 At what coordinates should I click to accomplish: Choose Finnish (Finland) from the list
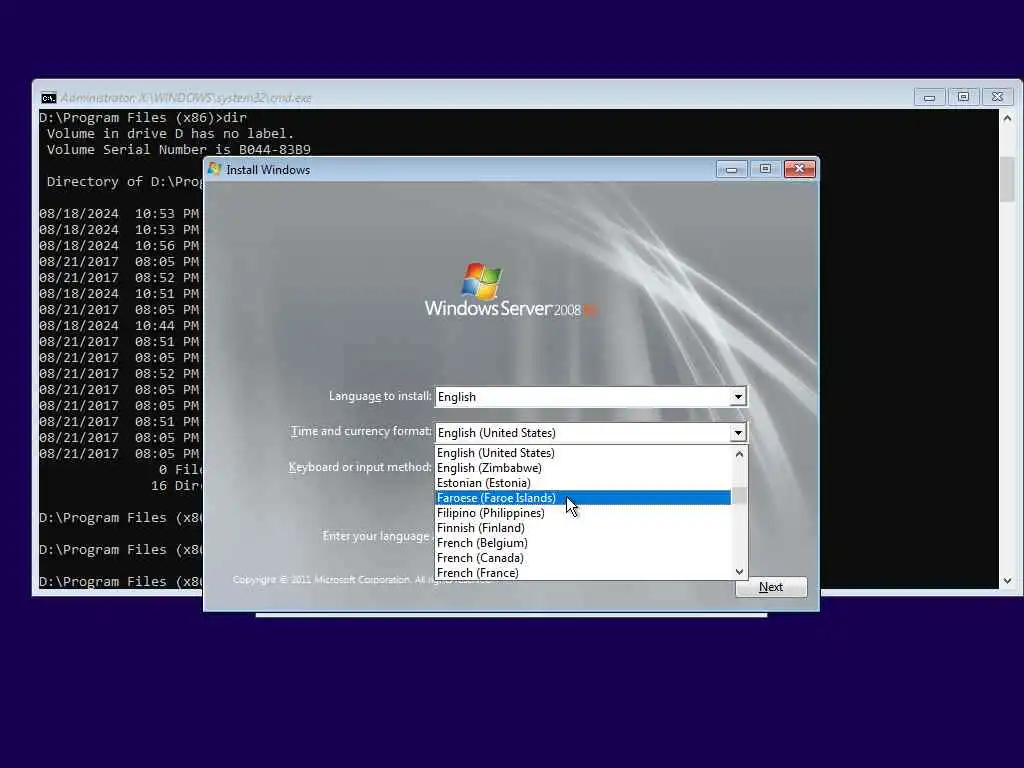pos(583,528)
